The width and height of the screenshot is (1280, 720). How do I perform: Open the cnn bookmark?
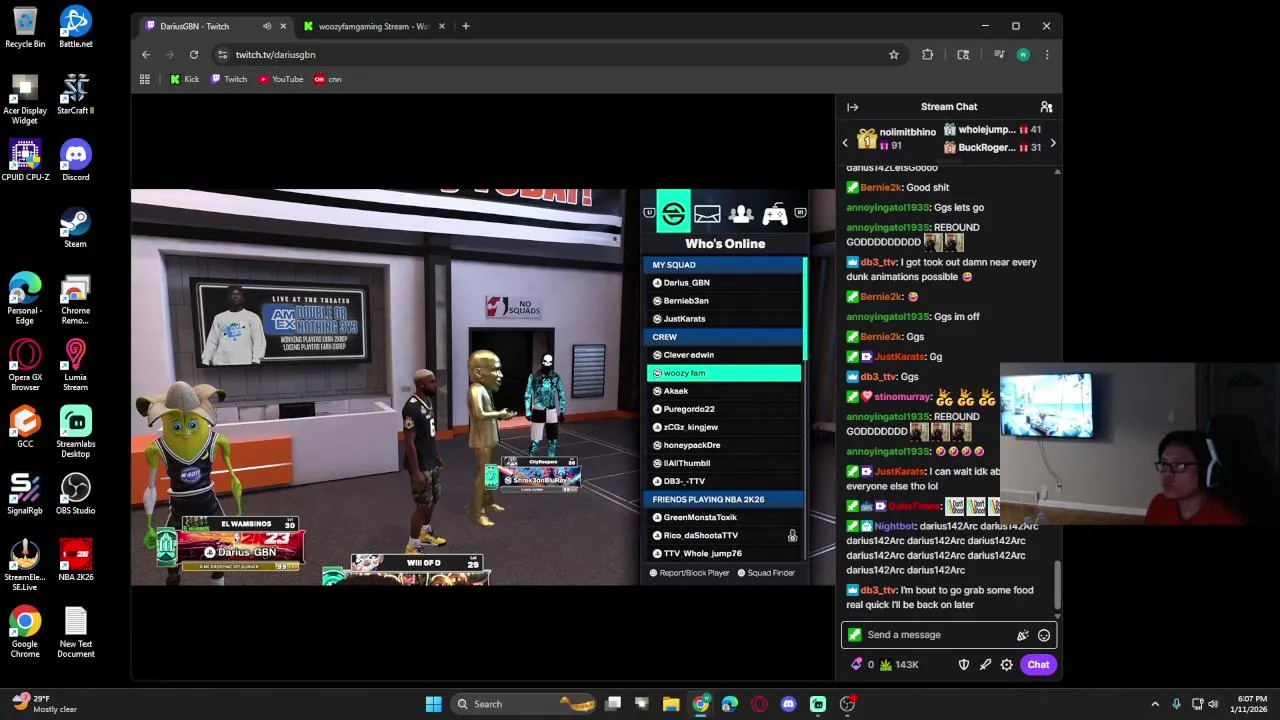tap(328, 79)
